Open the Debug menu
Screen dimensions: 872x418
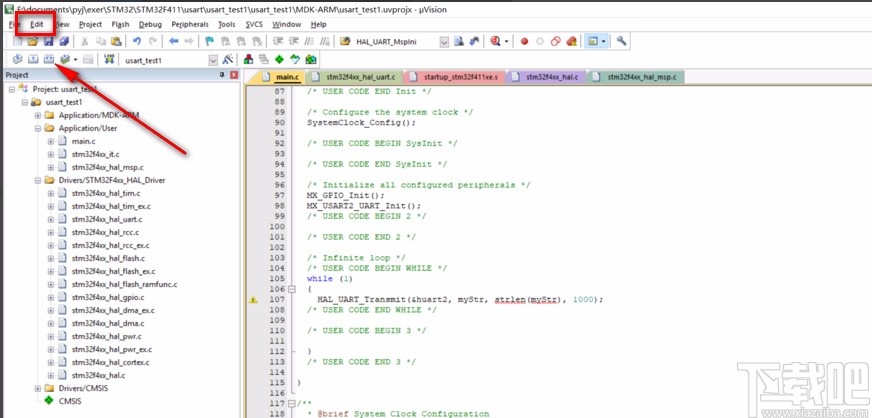pos(150,24)
